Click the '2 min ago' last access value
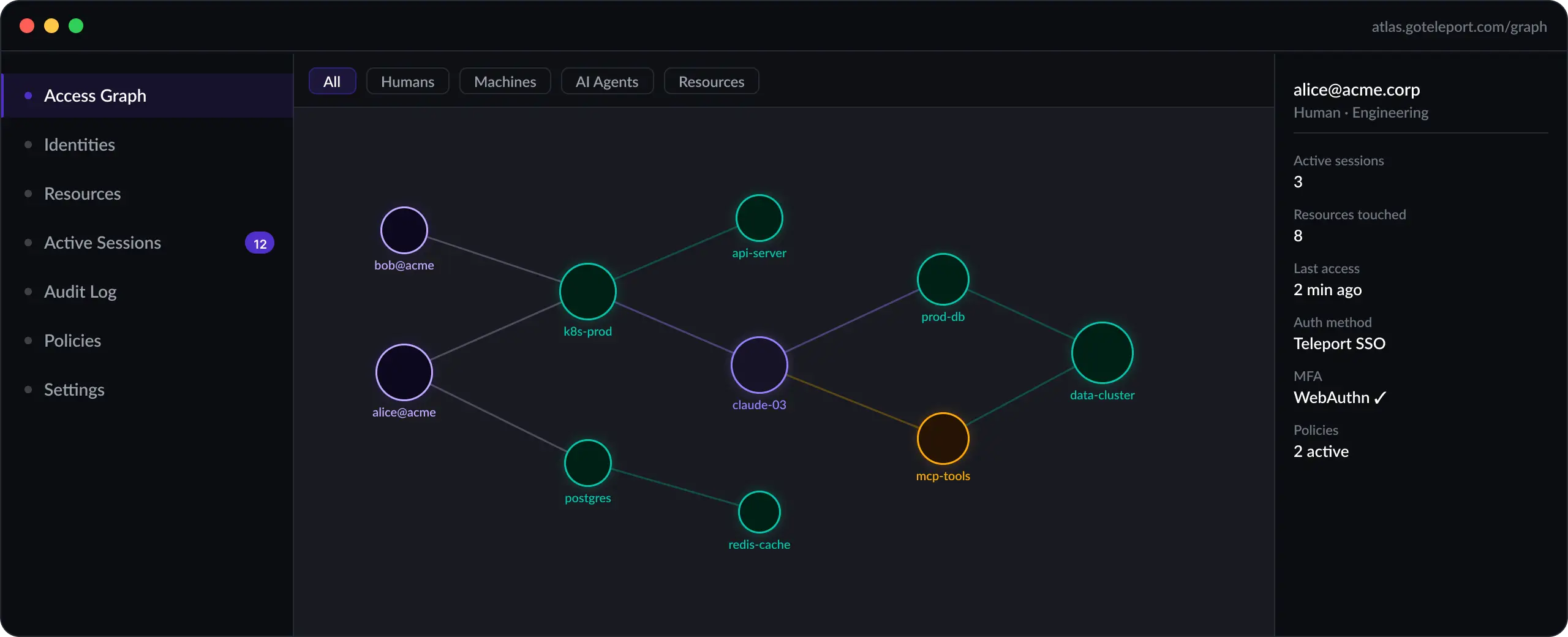 pos(1327,290)
